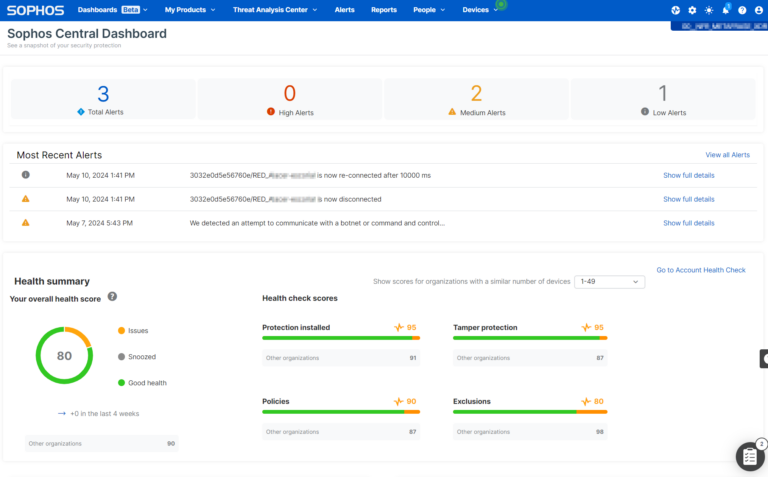
Task: Click warning icon on botnet alert row
Action: 25,222
